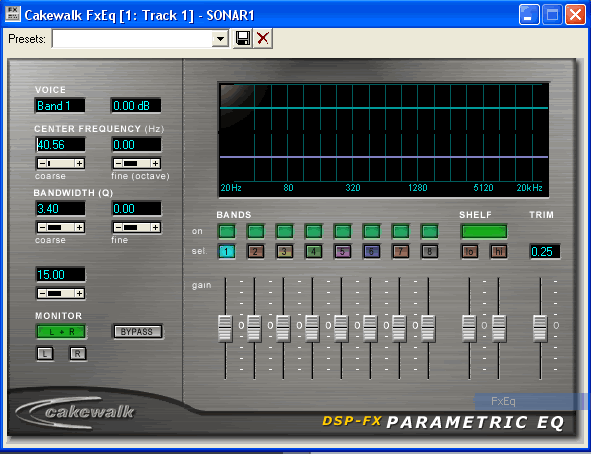Select band 7 with sel button
Image resolution: width=591 pixels, height=454 pixels.
coord(401,251)
